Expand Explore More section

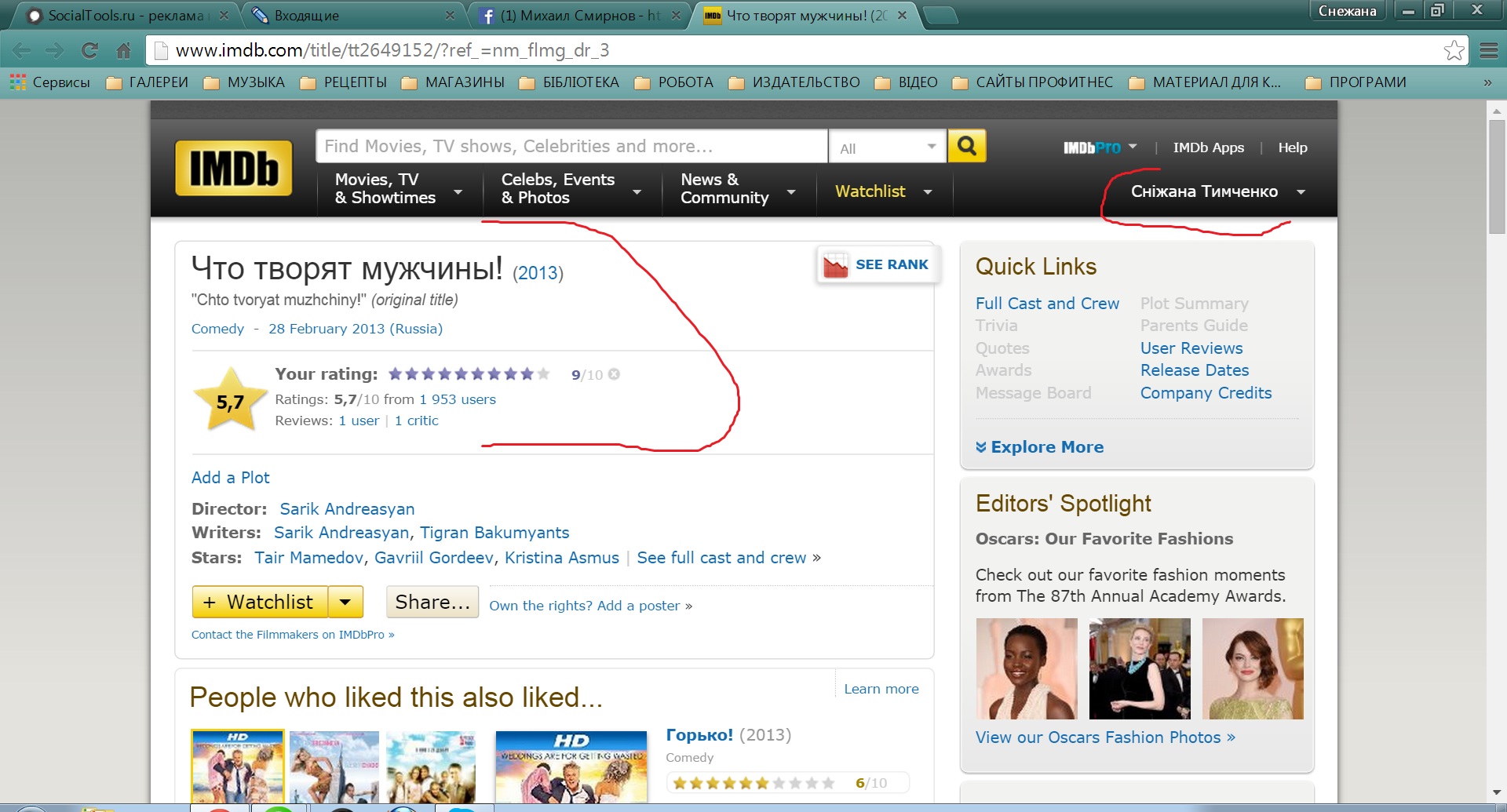(x=1039, y=447)
